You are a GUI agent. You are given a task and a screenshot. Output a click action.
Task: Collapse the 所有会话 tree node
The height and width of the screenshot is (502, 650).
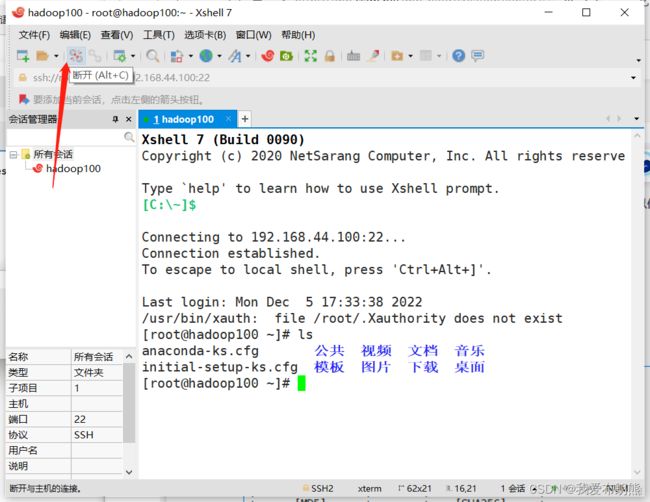[x=13, y=155]
